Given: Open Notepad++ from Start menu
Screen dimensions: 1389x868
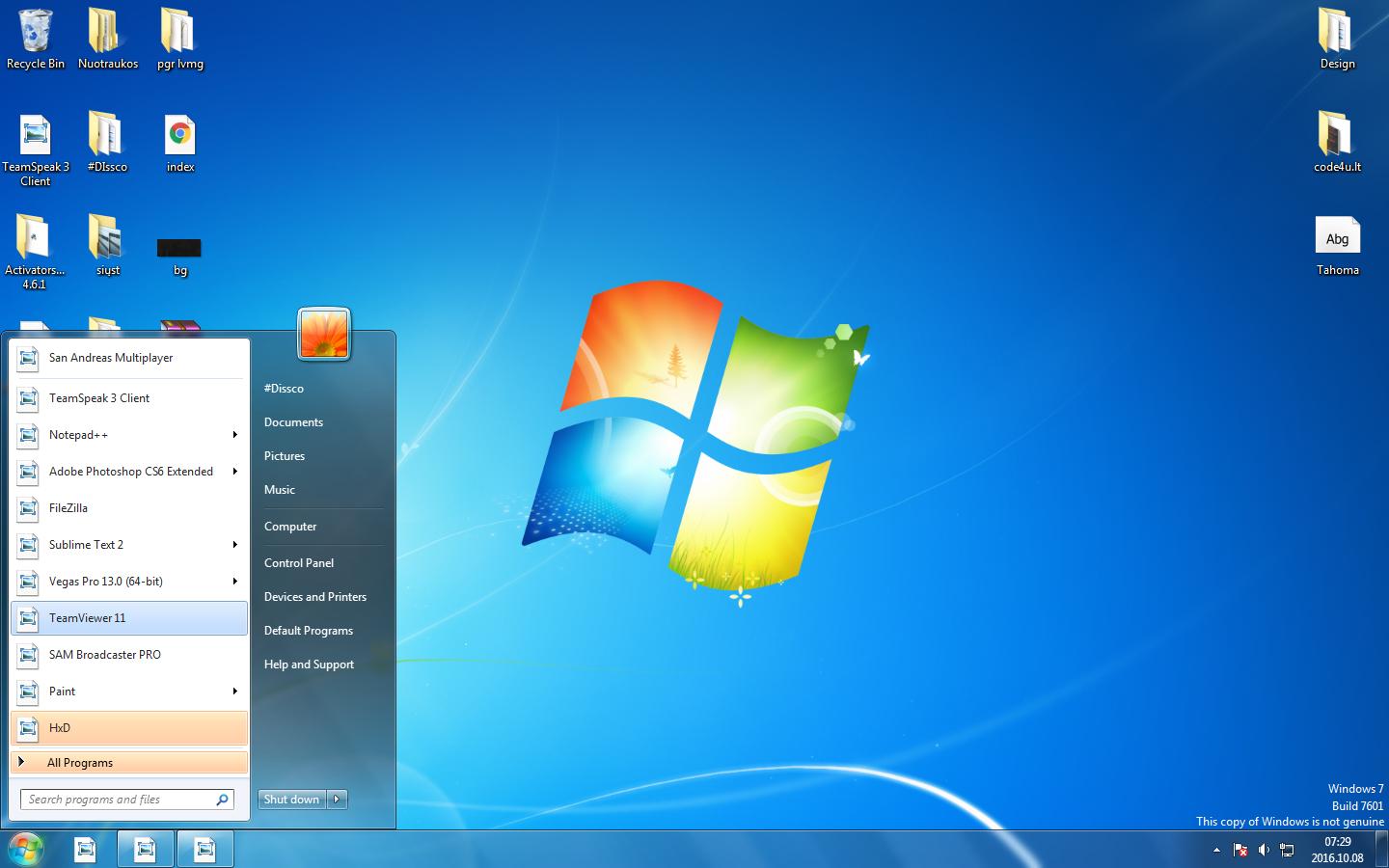Looking at the screenshot, I should tap(129, 435).
